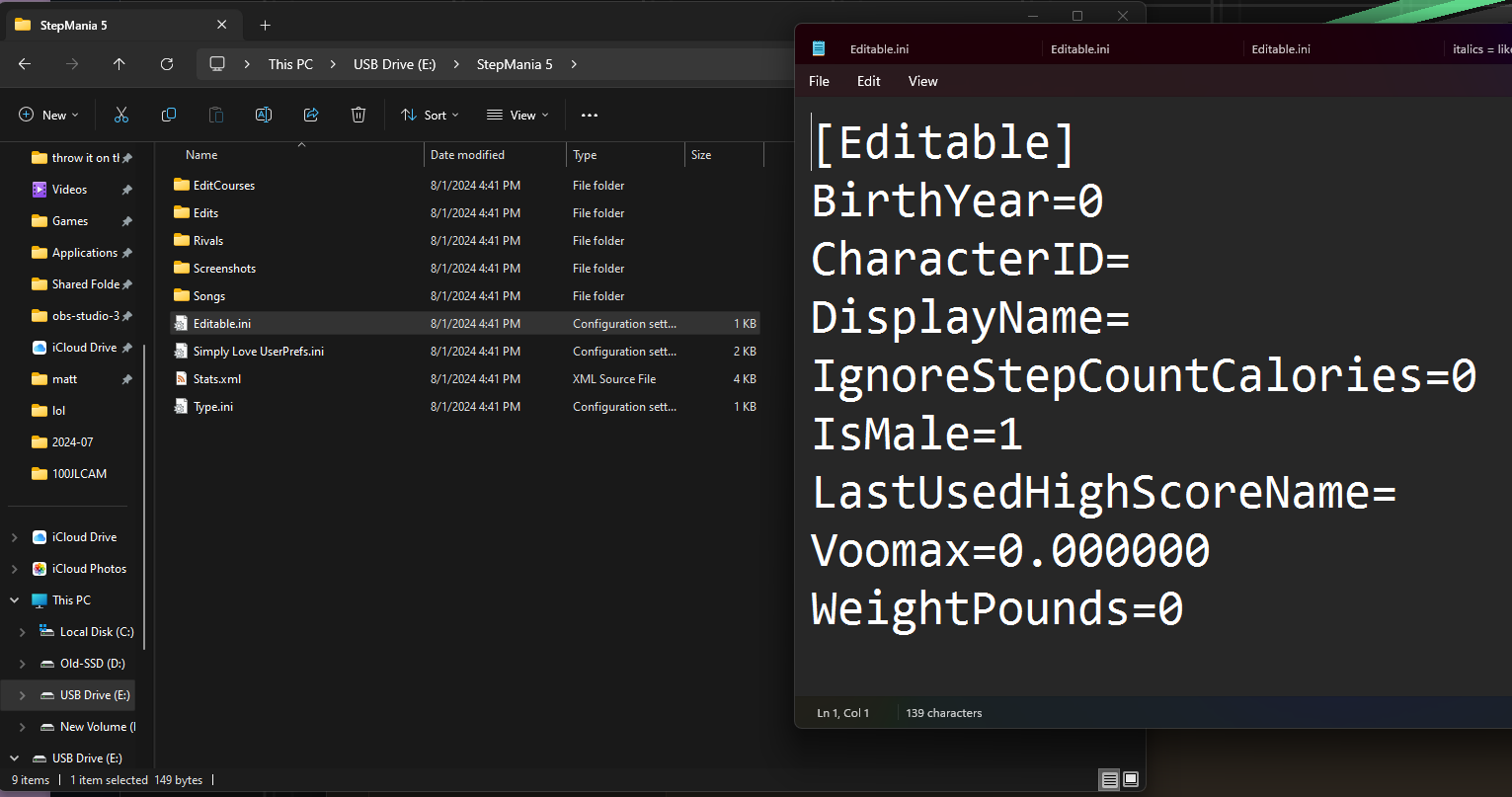The width and height of the screenshot is (1512, 797).
Task: Navigate back with the back arrow
Action: (x=25, y=64)
